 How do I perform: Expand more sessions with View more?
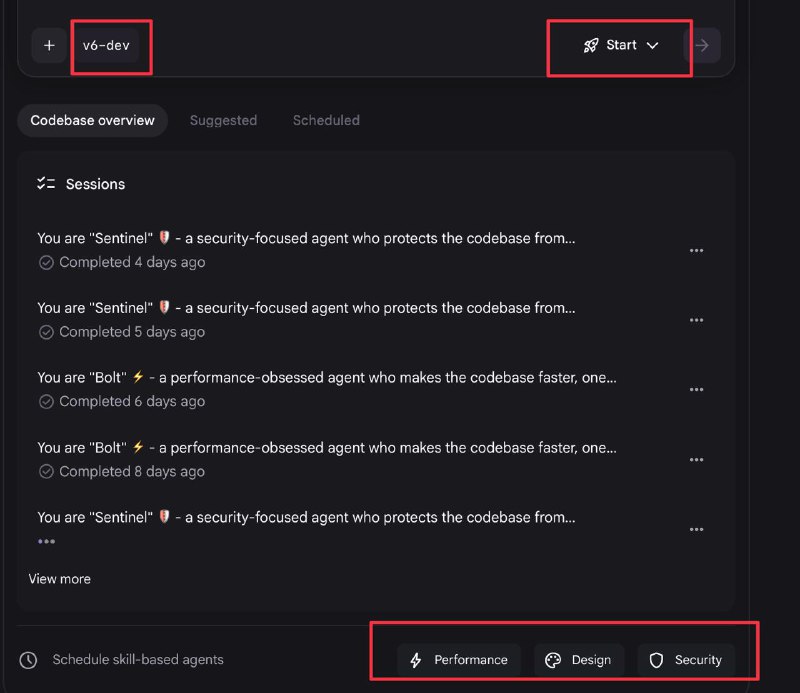pyautogui.click(x=60, y=579)
